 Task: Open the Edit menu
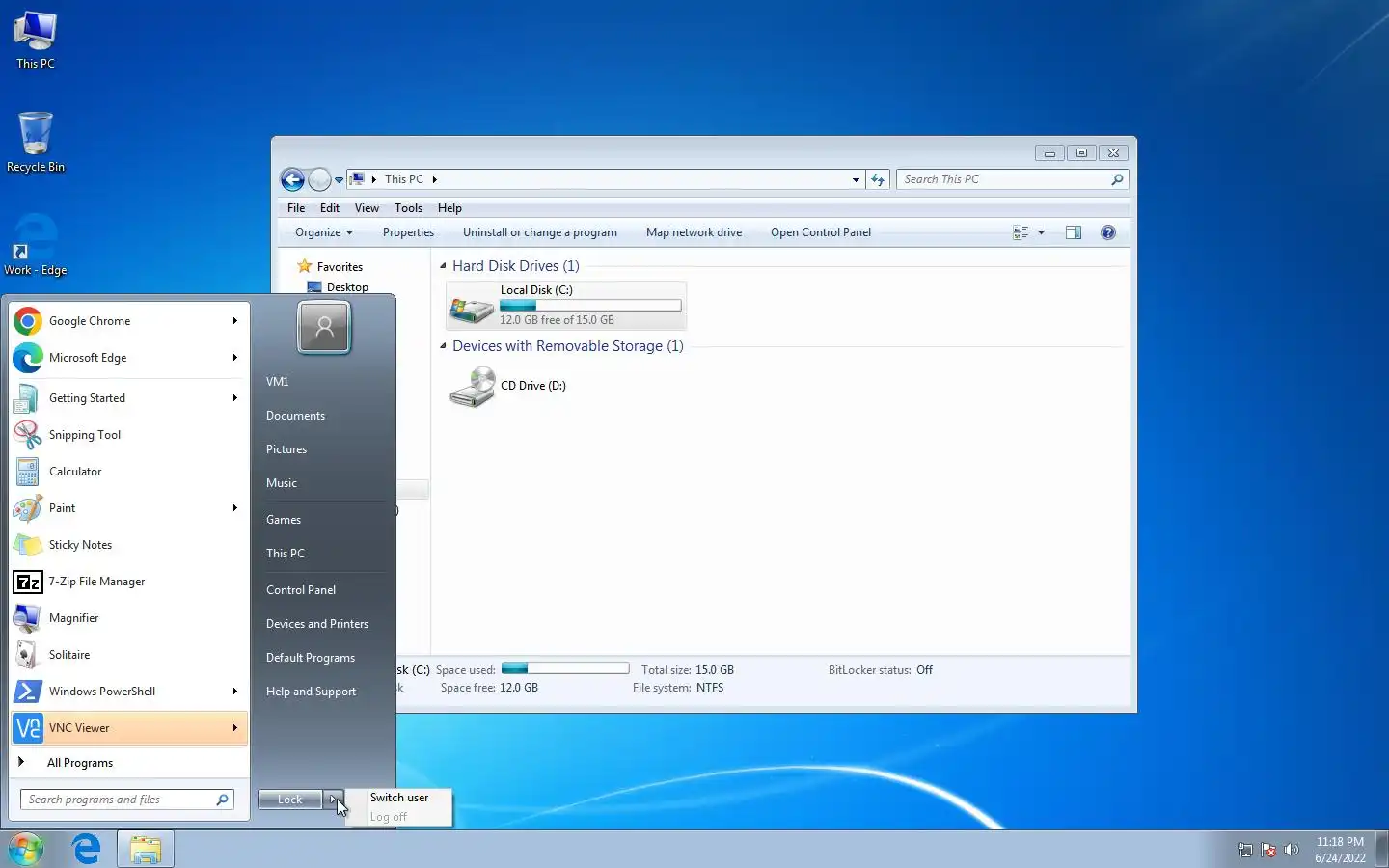(330, 208)
